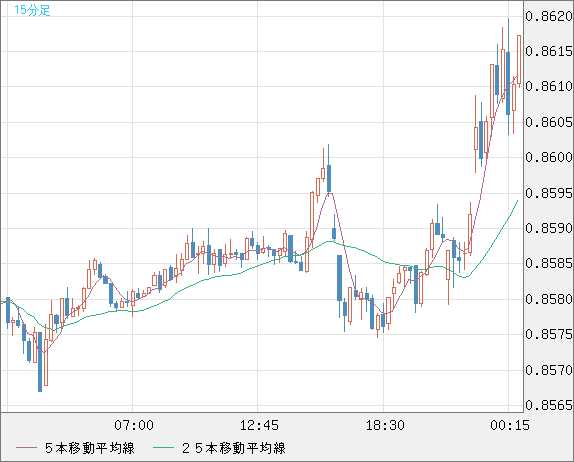Click the 0.8610 price axis label
Viewport: 574px width, 462px height.
point(549,86)
